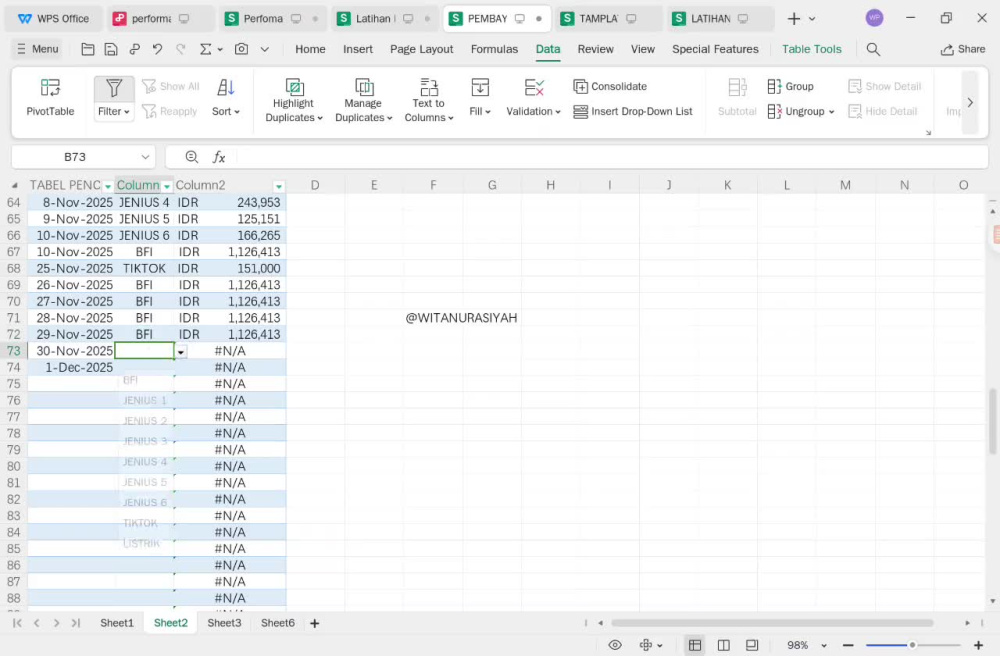Open the Review ribbon tab
1000x656 pixels.
[x=596, y=49]
